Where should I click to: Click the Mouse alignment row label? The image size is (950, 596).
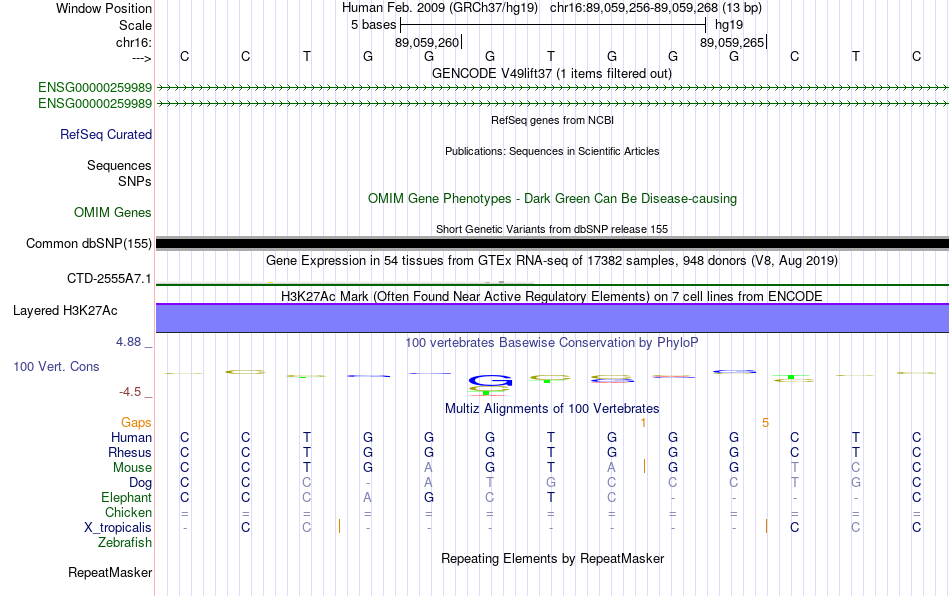click(x=133, y=468)
